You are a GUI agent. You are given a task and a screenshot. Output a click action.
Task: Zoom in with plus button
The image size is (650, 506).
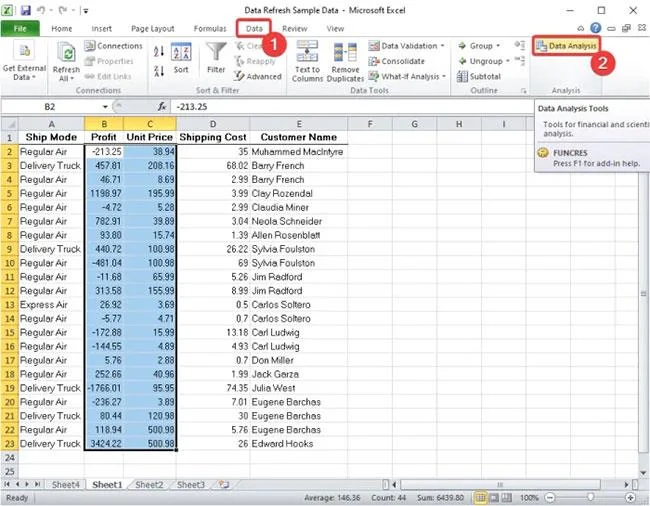click(x=630, y=497)
